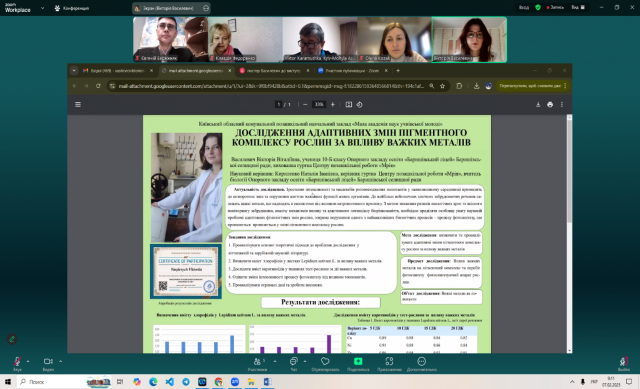The height and width of the screenshot is (389, 640).
Task: Leave the Zoom meeting
Action: [x=623, y=361]
